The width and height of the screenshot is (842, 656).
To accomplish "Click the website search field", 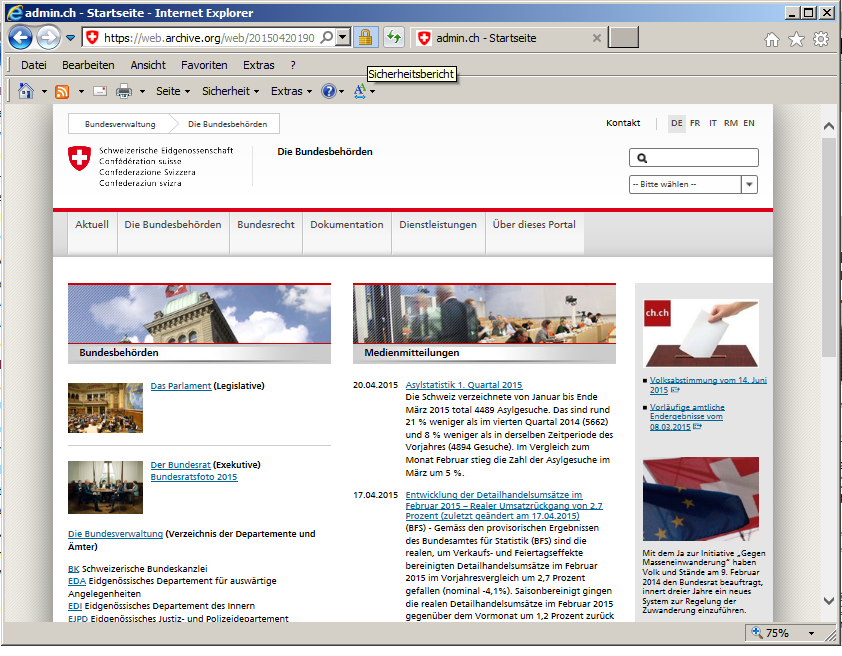I will 693,158.
